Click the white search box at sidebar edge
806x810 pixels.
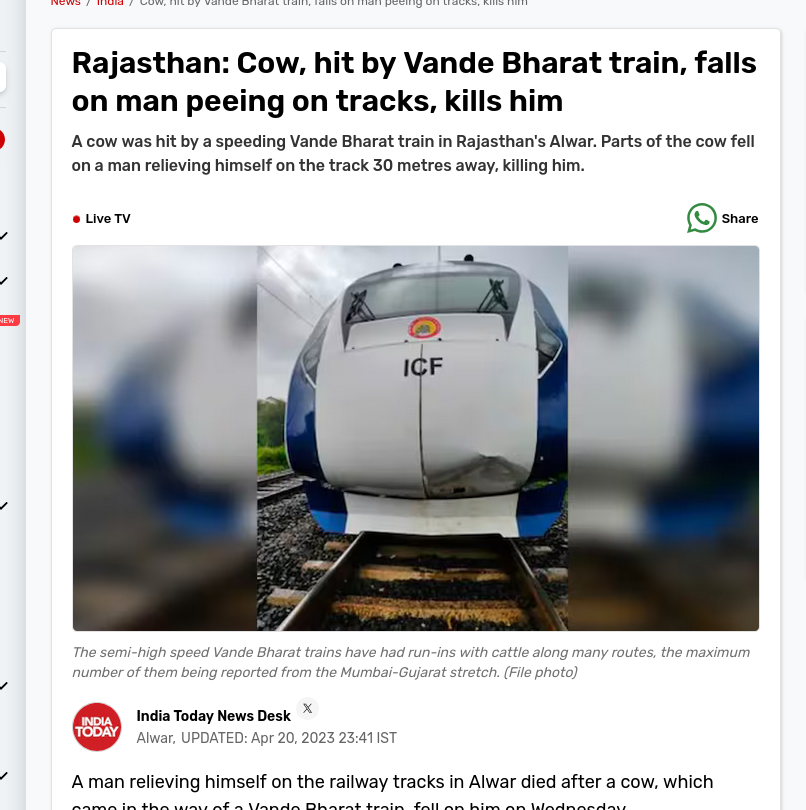coord(3,77)
